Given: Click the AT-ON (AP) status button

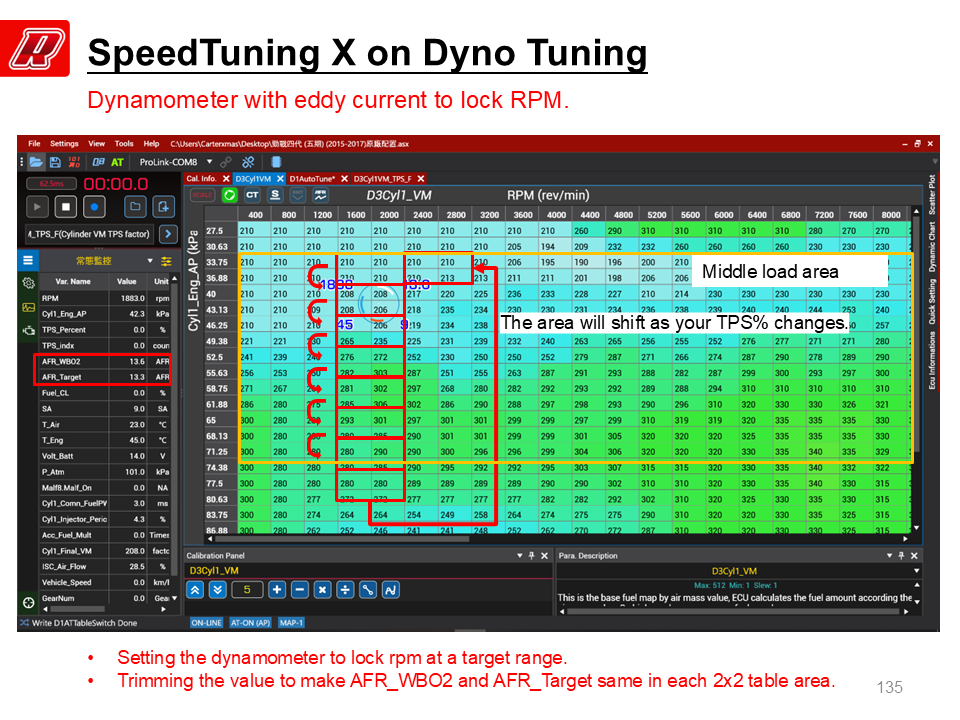Looking at the screenshot, I should click(x=250, y=623).
